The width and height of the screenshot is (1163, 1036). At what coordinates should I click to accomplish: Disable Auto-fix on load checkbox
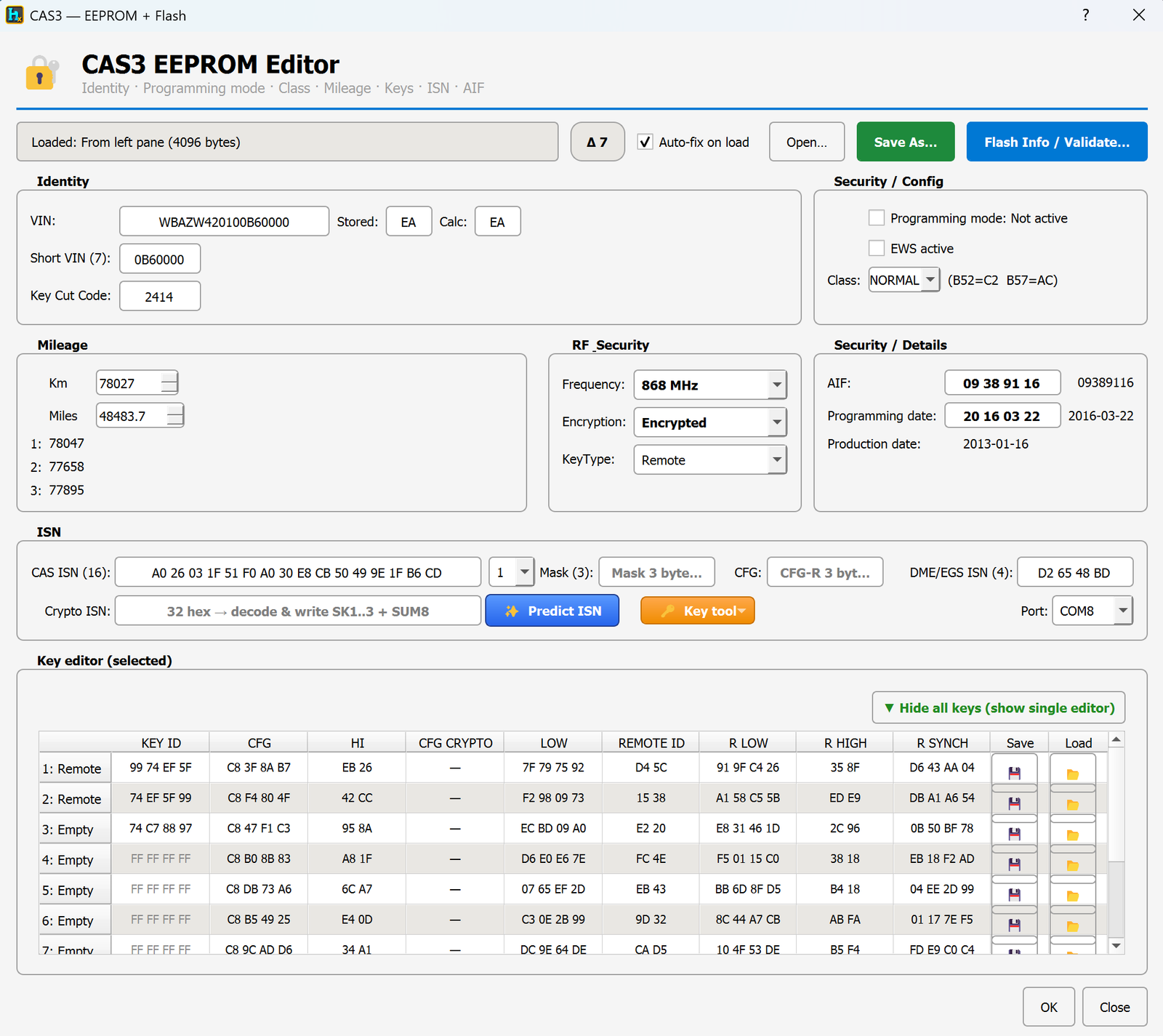click(645, 142)
